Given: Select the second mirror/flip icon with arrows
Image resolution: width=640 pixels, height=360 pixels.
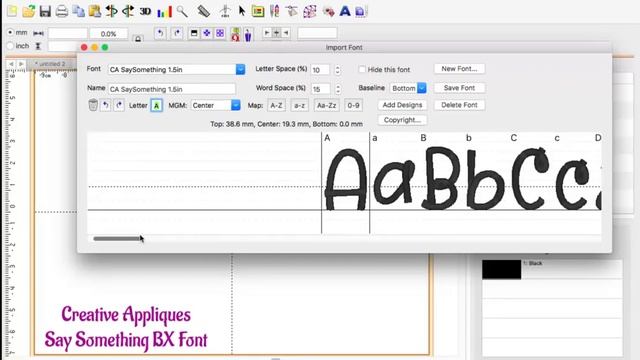Looking at the screenshot, I should pos(128,11).
